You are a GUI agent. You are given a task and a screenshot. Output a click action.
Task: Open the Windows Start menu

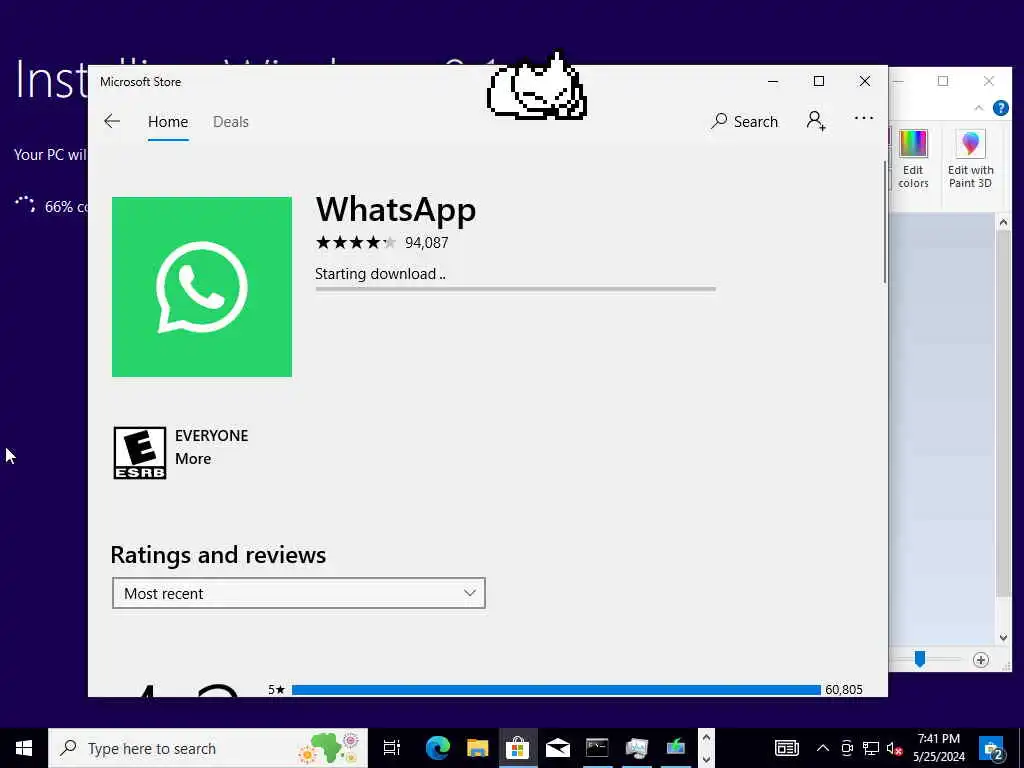click(x=24, y=748)
